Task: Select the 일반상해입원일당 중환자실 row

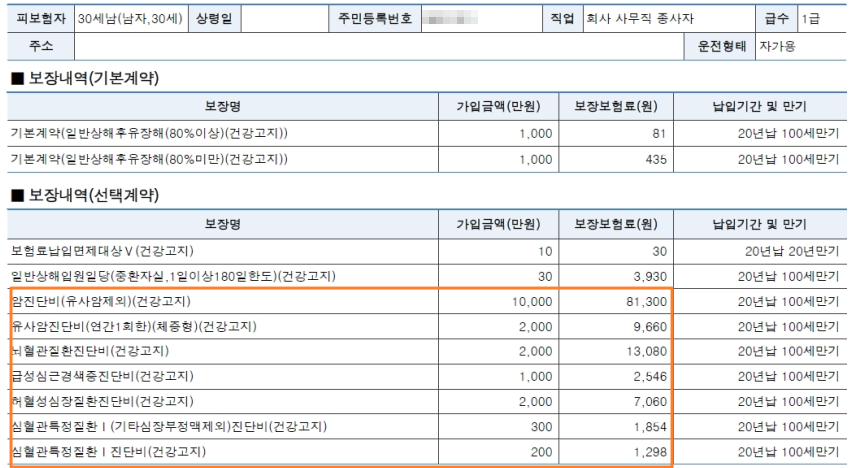Action: point(427,277)
